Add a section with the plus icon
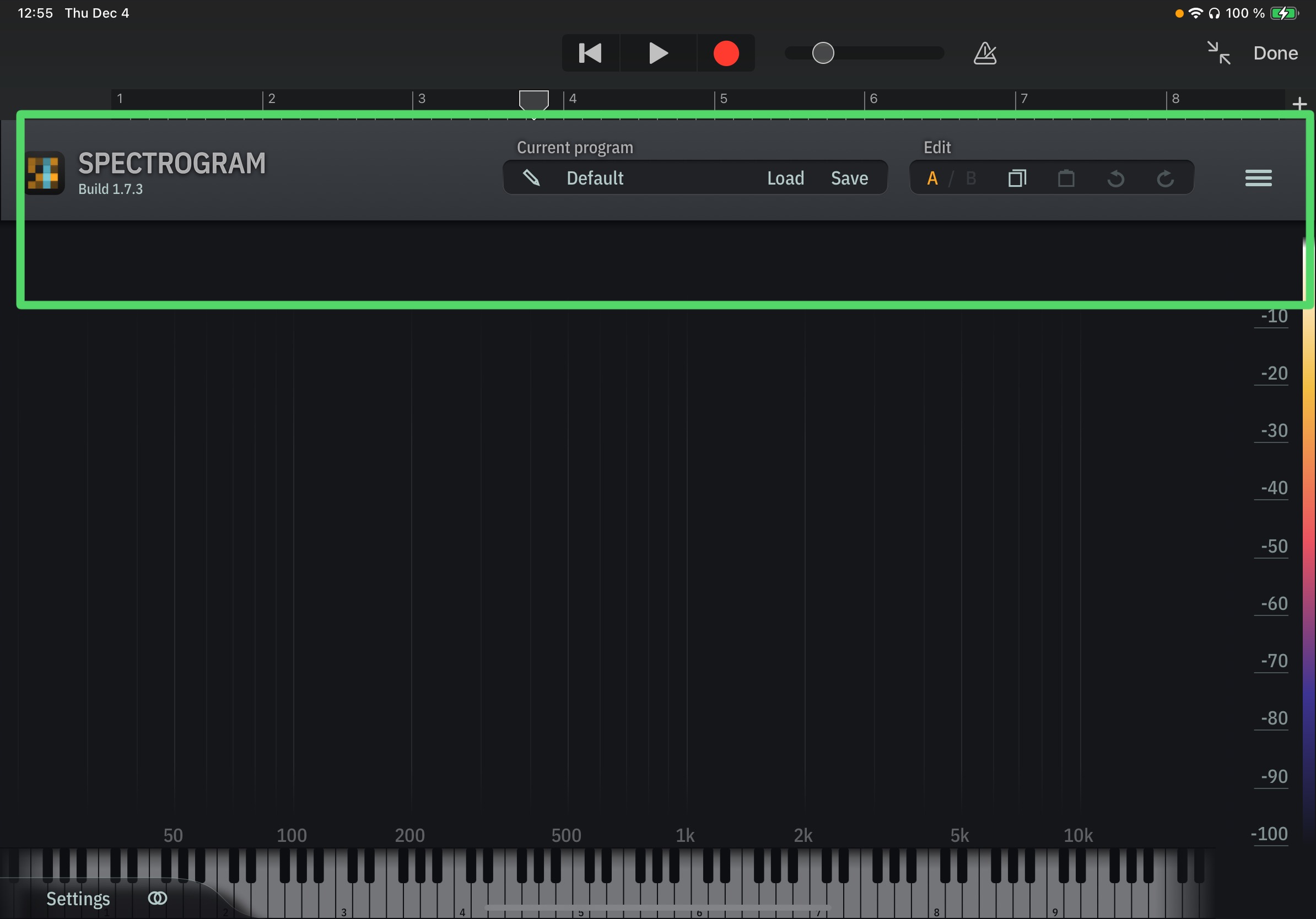Image resolution: width=1316 pixels, height=919 pixels. tap(1299, 104)
